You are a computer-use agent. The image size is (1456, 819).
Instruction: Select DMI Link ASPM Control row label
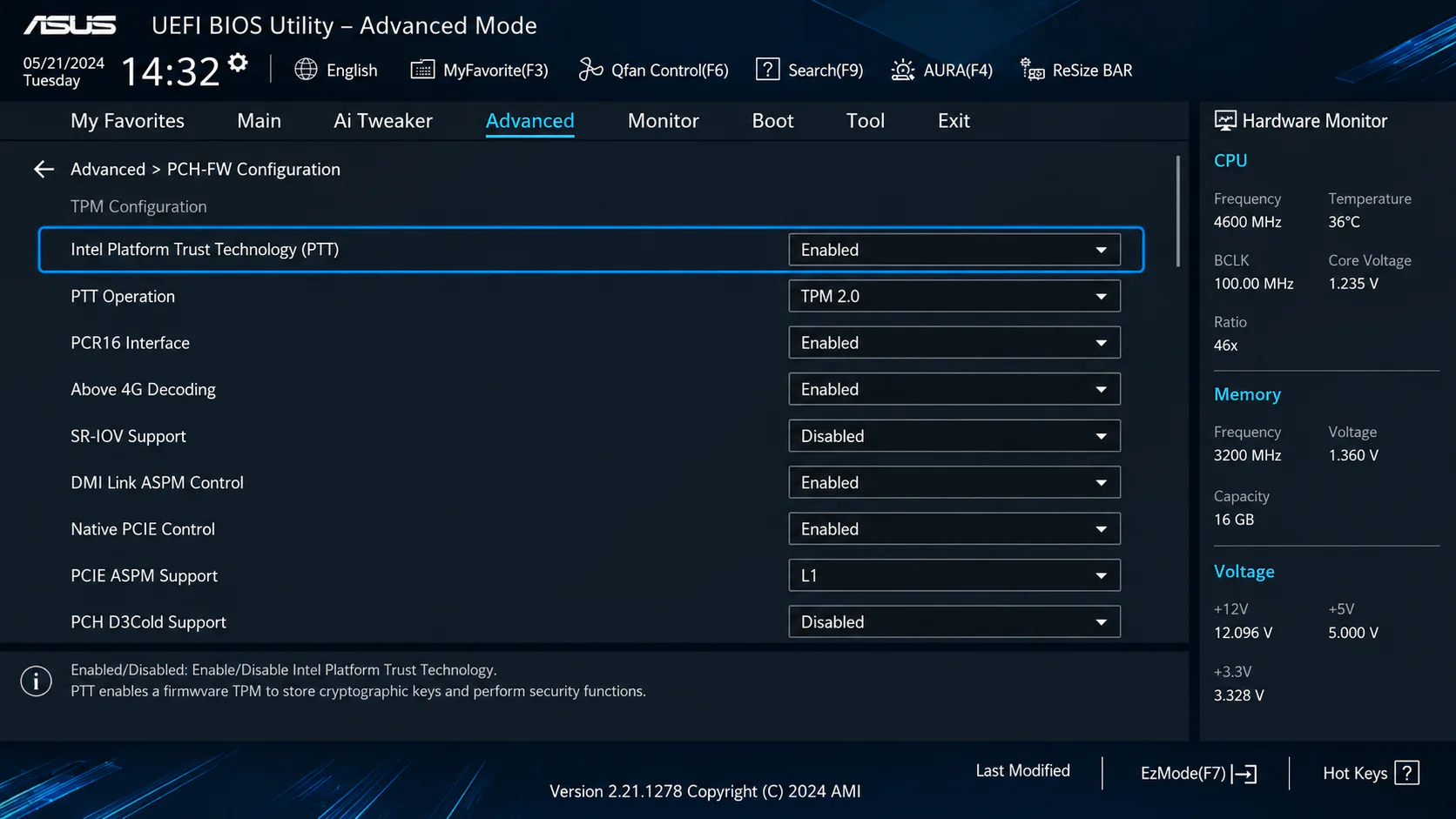pyautogui.click(x=157, y=482)
